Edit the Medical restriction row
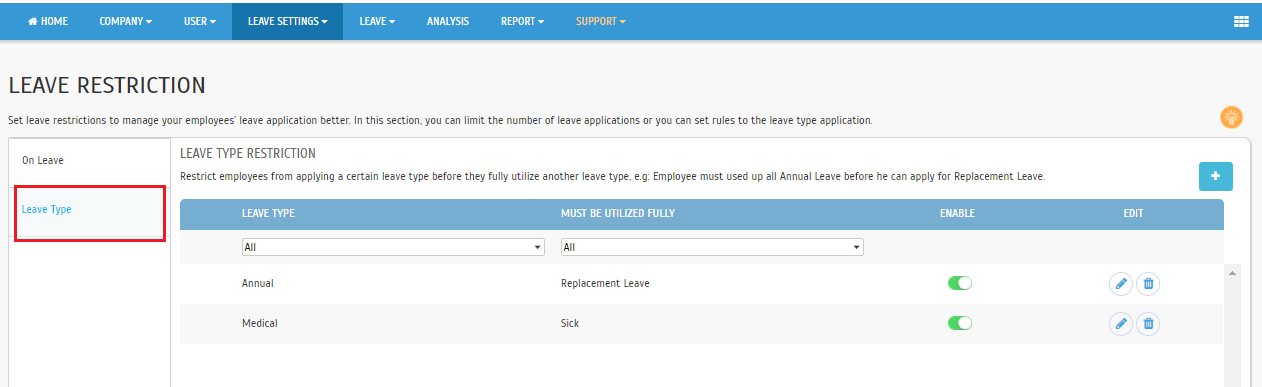This screenshot has height=387, width=1262. (x=1121, y=324)
